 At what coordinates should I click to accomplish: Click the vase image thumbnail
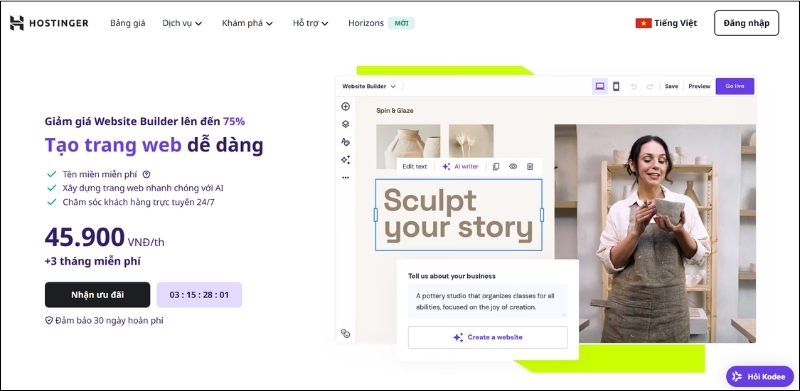pyautogui.click(x=408, y=146)
